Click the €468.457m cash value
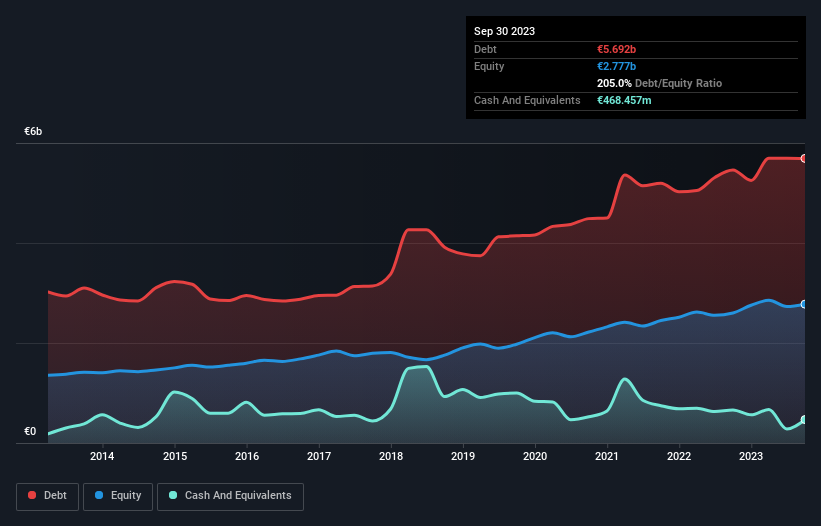 (x=624, y=100)
